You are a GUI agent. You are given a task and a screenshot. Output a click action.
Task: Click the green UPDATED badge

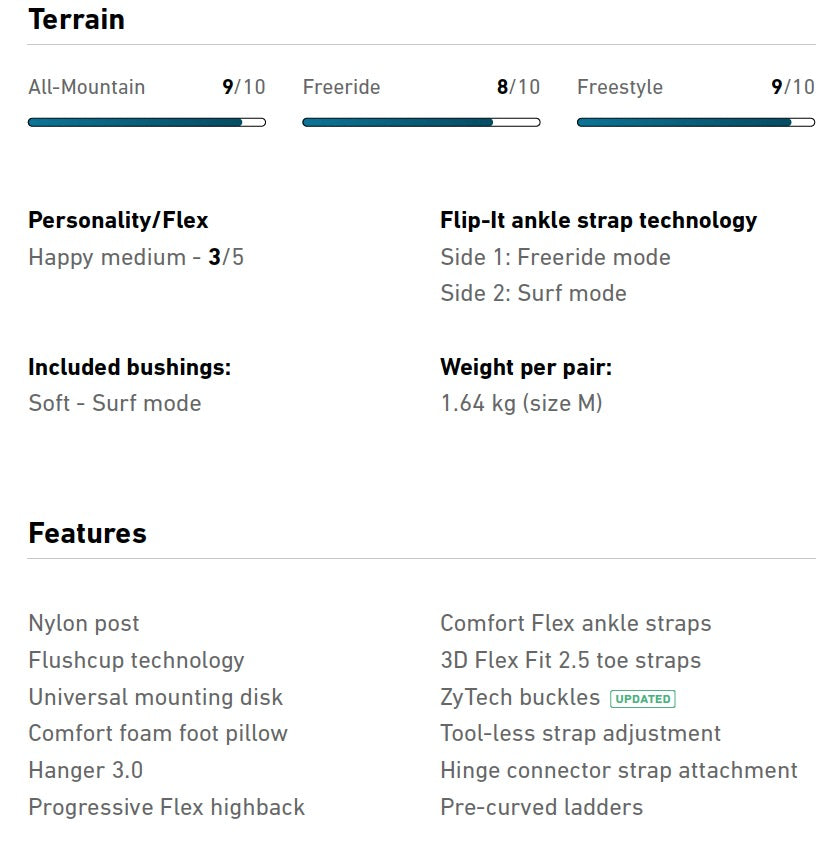point(643,698)
